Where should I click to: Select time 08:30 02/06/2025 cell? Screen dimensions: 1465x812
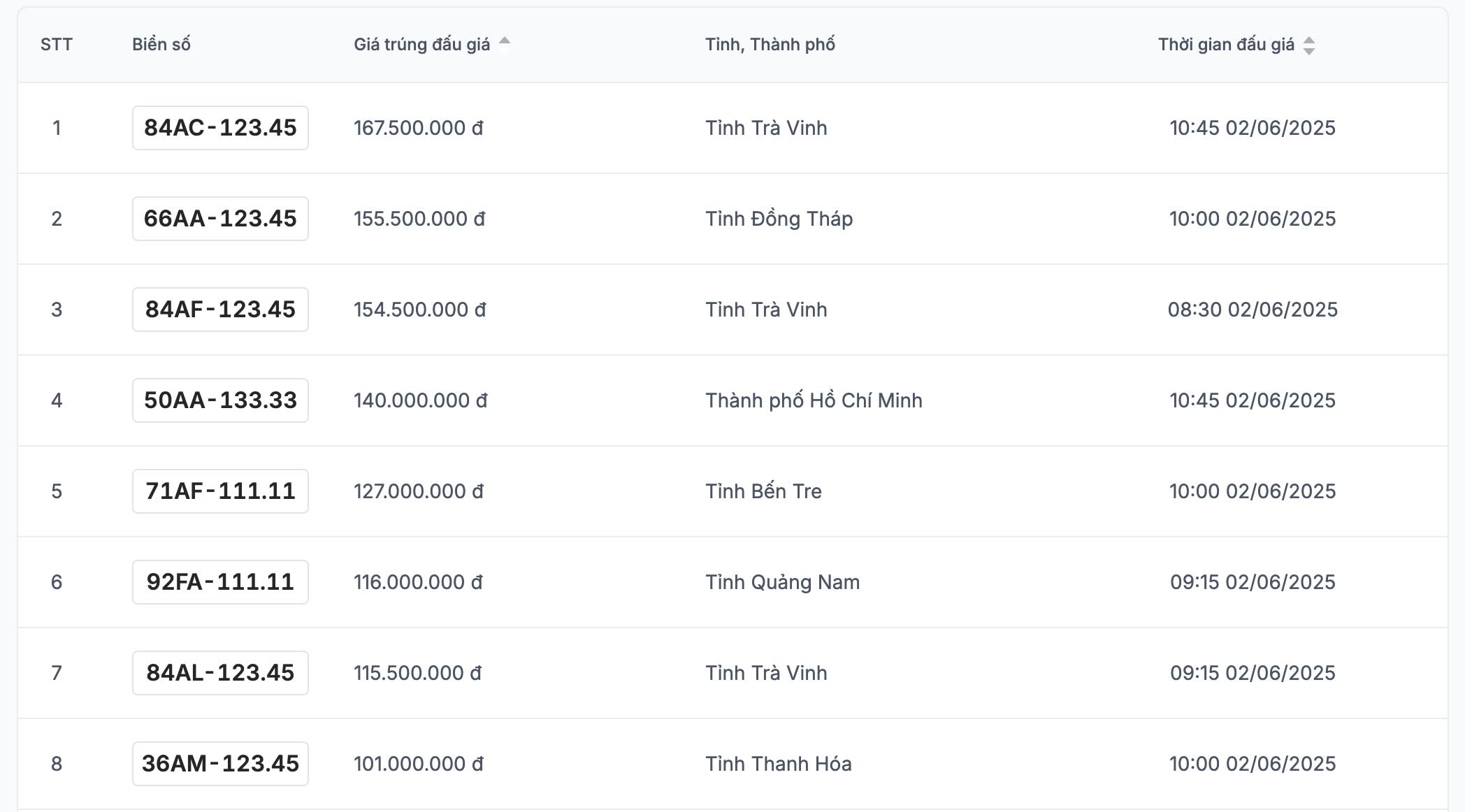pos(1253,310)
